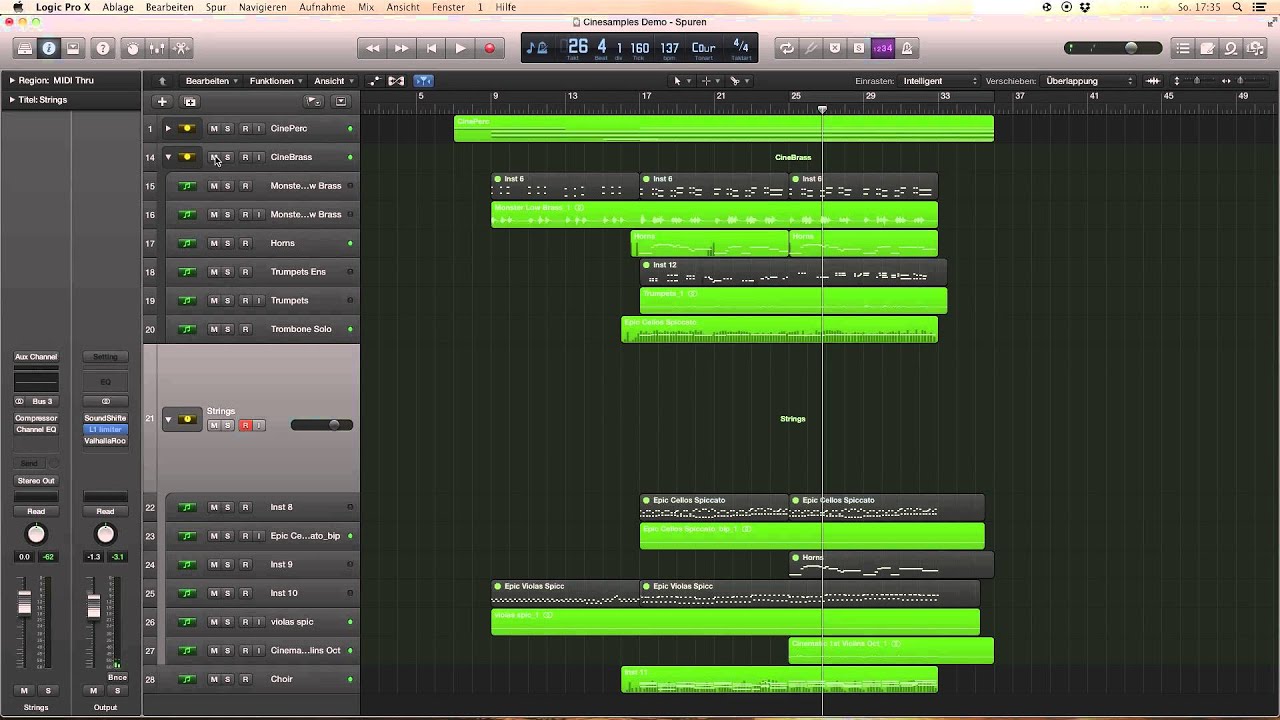The image size is (1280, 720).
Task: Open the Editors scissors icon
Action: (x=181, y=48)
